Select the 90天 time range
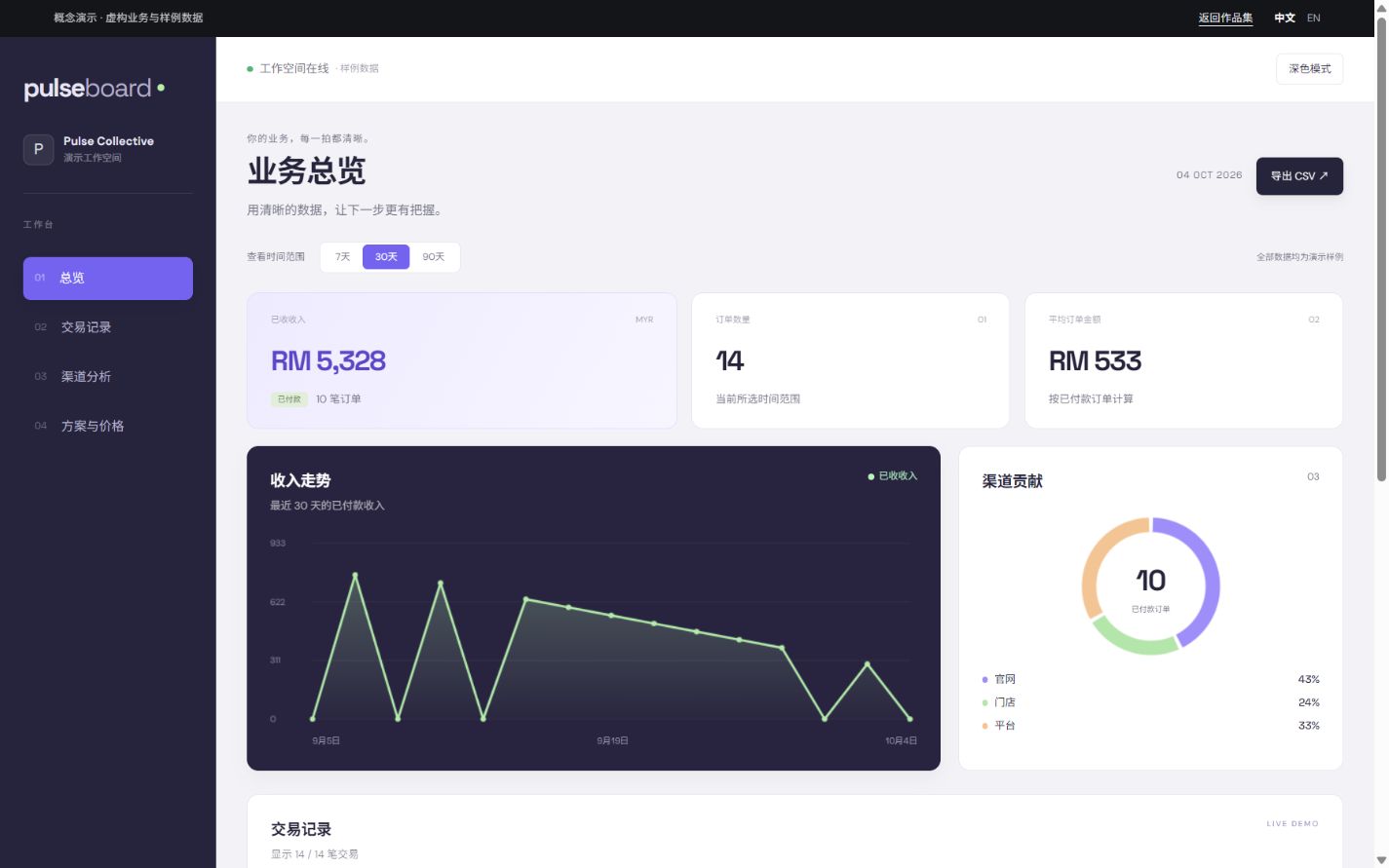The image size is (1389, 868). tap(433, 257)
